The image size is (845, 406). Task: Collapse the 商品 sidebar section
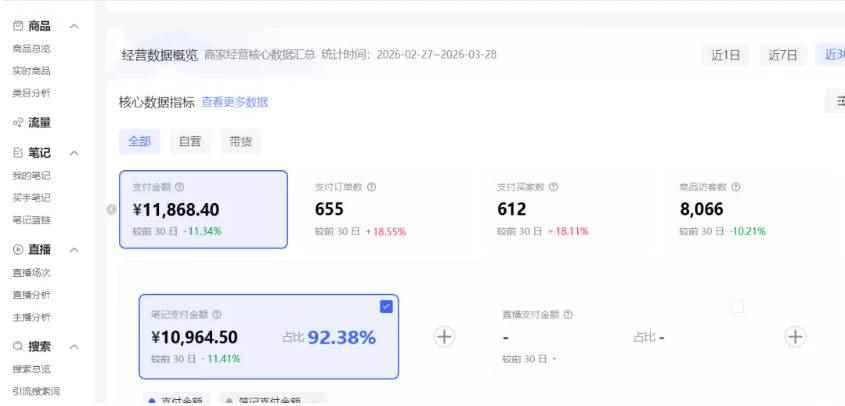(74, 26)
